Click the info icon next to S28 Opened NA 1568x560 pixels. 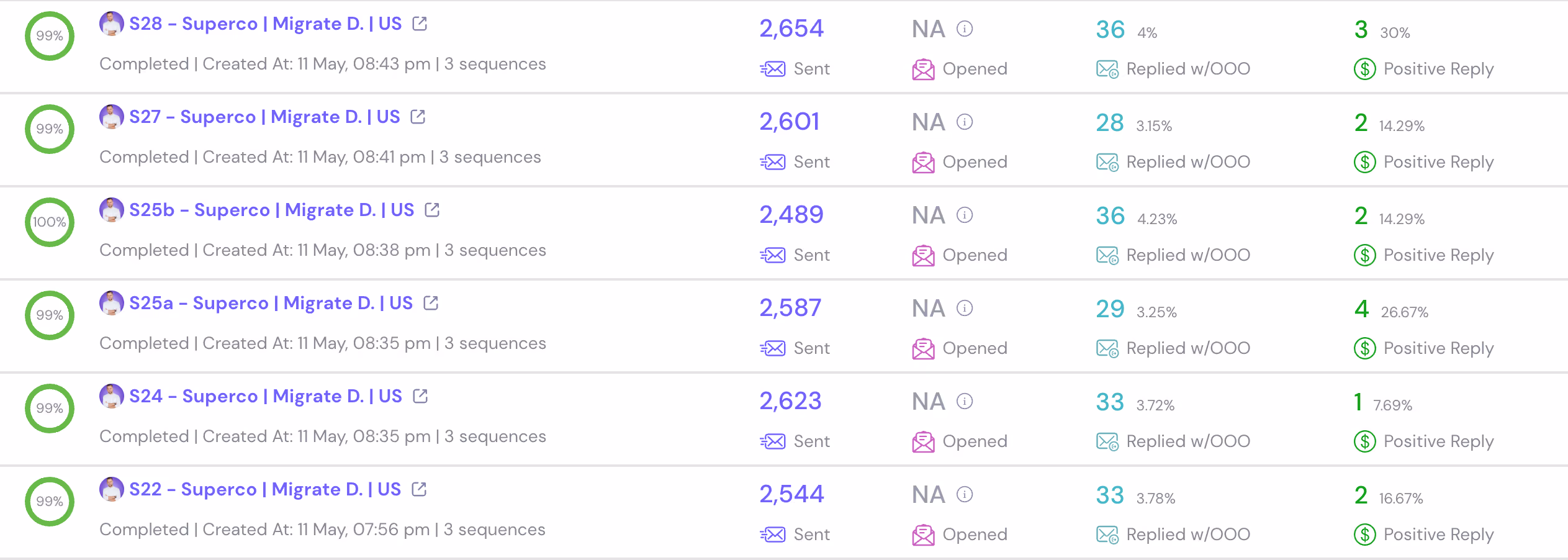[965, 29]
